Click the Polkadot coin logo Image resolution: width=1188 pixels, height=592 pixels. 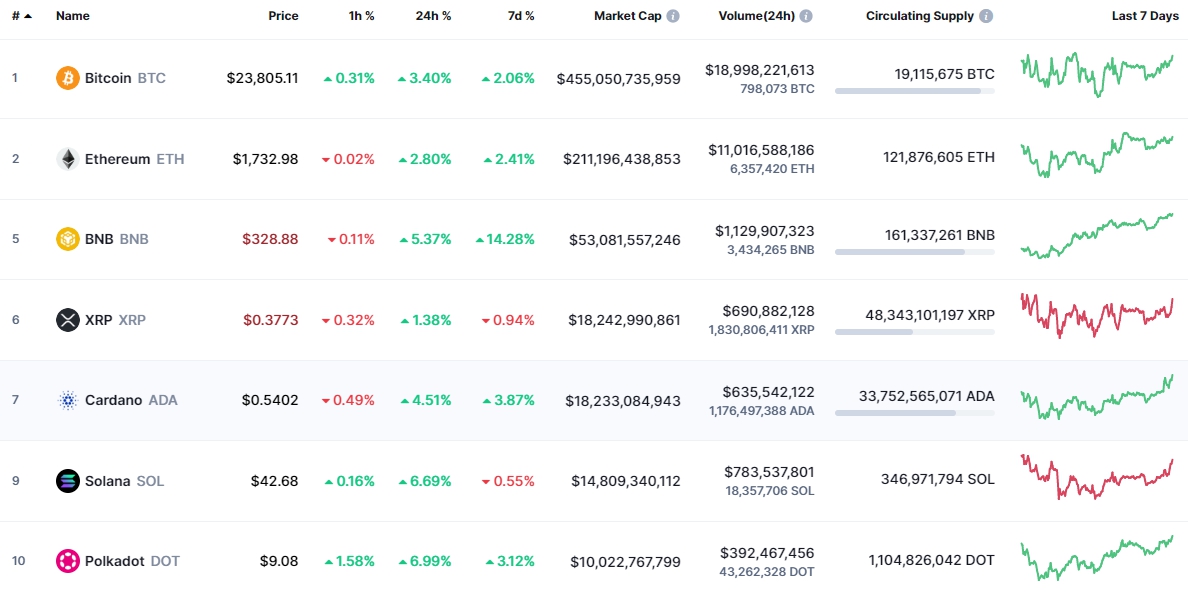click(x=67, y=562)
